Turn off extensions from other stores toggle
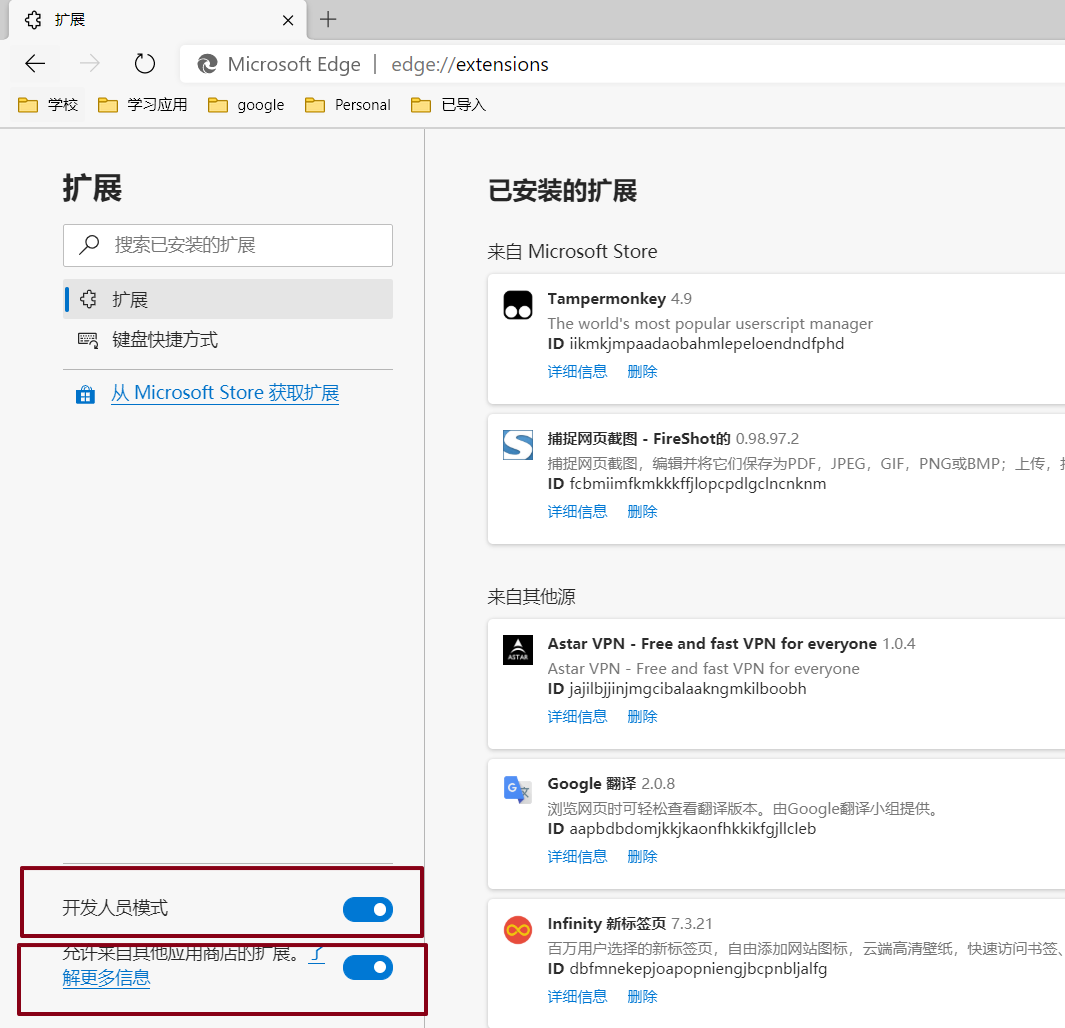Viewport: 1065px width, 1028px height. click(x=367, y=967)
